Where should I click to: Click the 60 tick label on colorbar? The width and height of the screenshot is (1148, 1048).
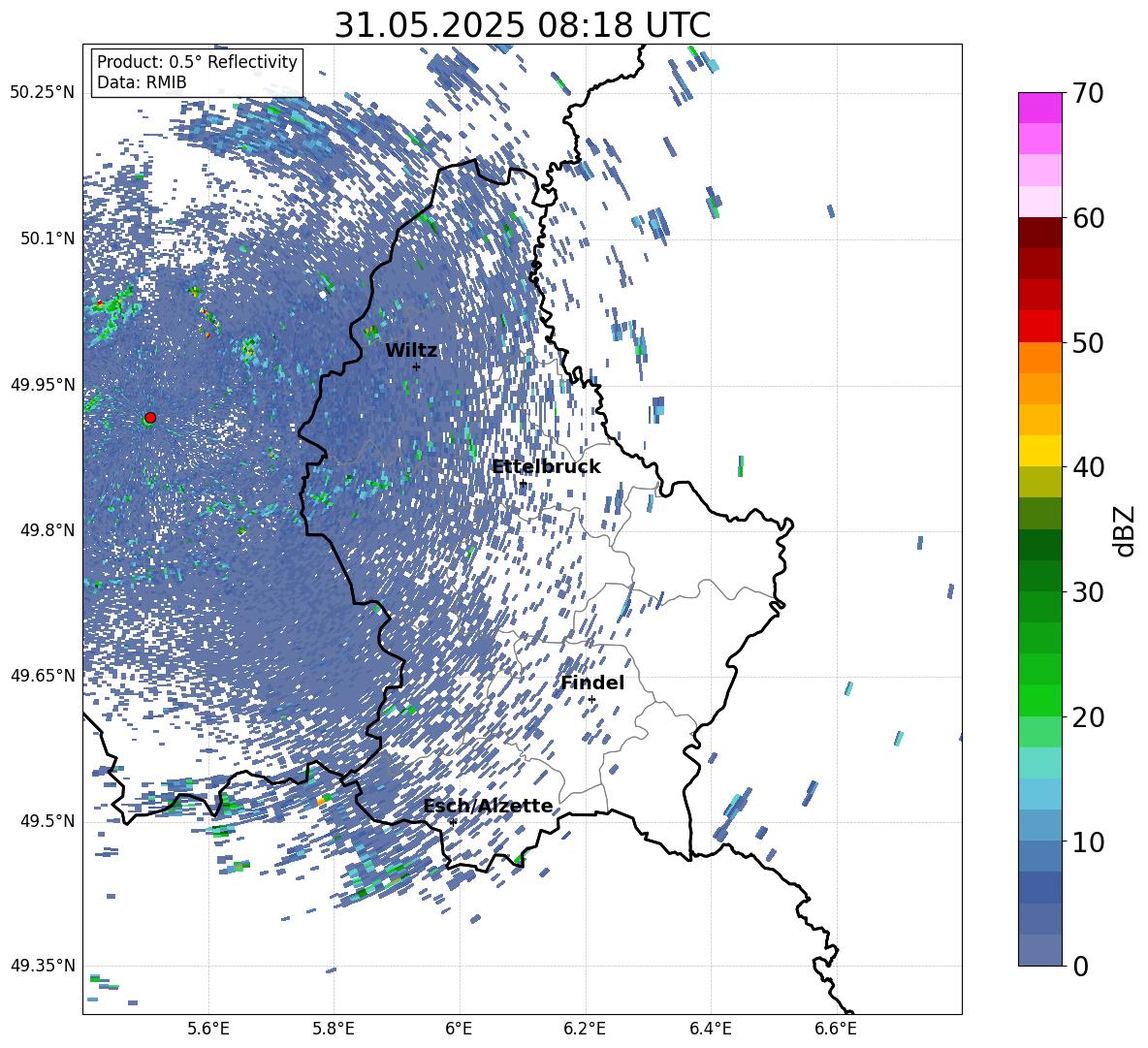tap(1088, 218)
